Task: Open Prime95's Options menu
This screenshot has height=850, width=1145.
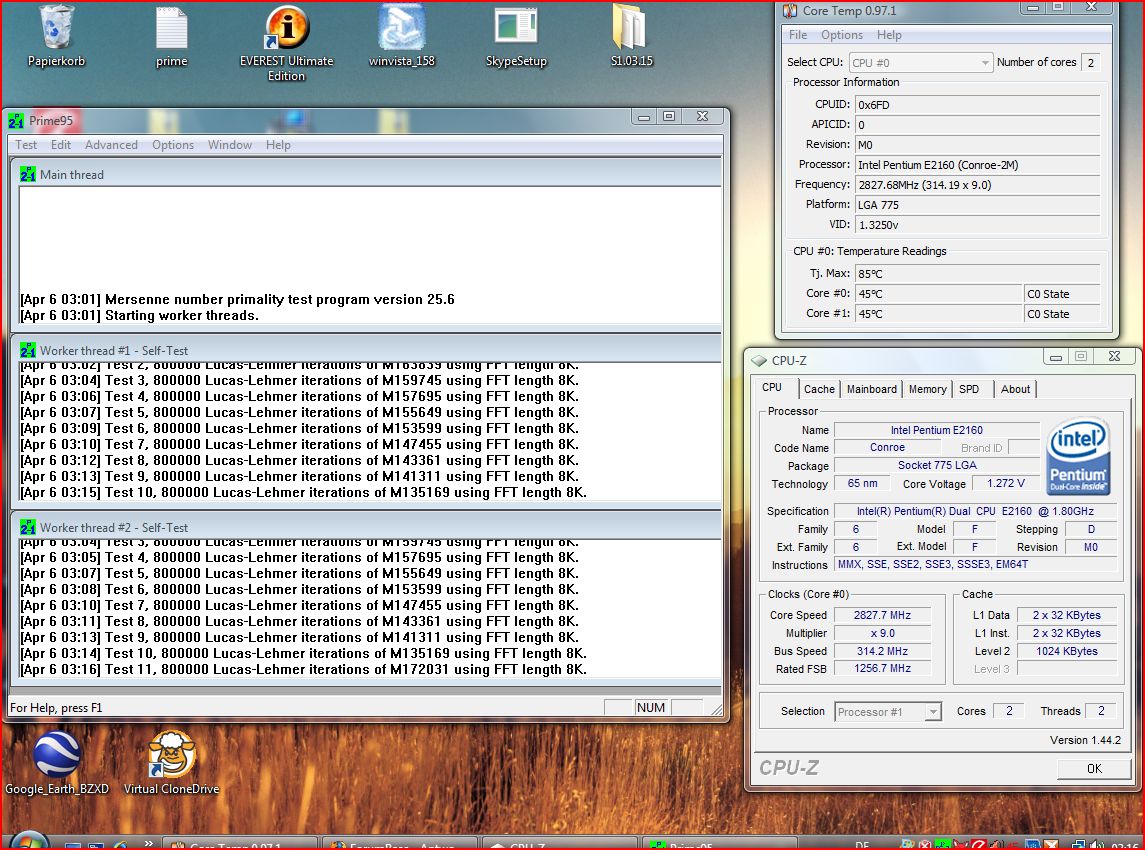Action: tap(173, 145)
